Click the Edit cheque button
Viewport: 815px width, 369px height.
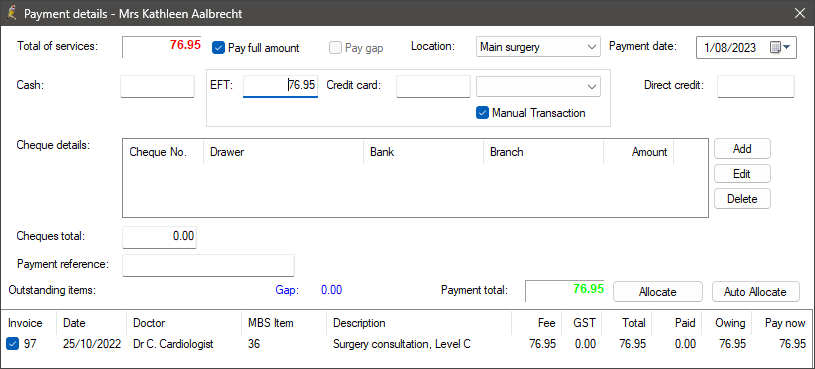click(742, 174)
